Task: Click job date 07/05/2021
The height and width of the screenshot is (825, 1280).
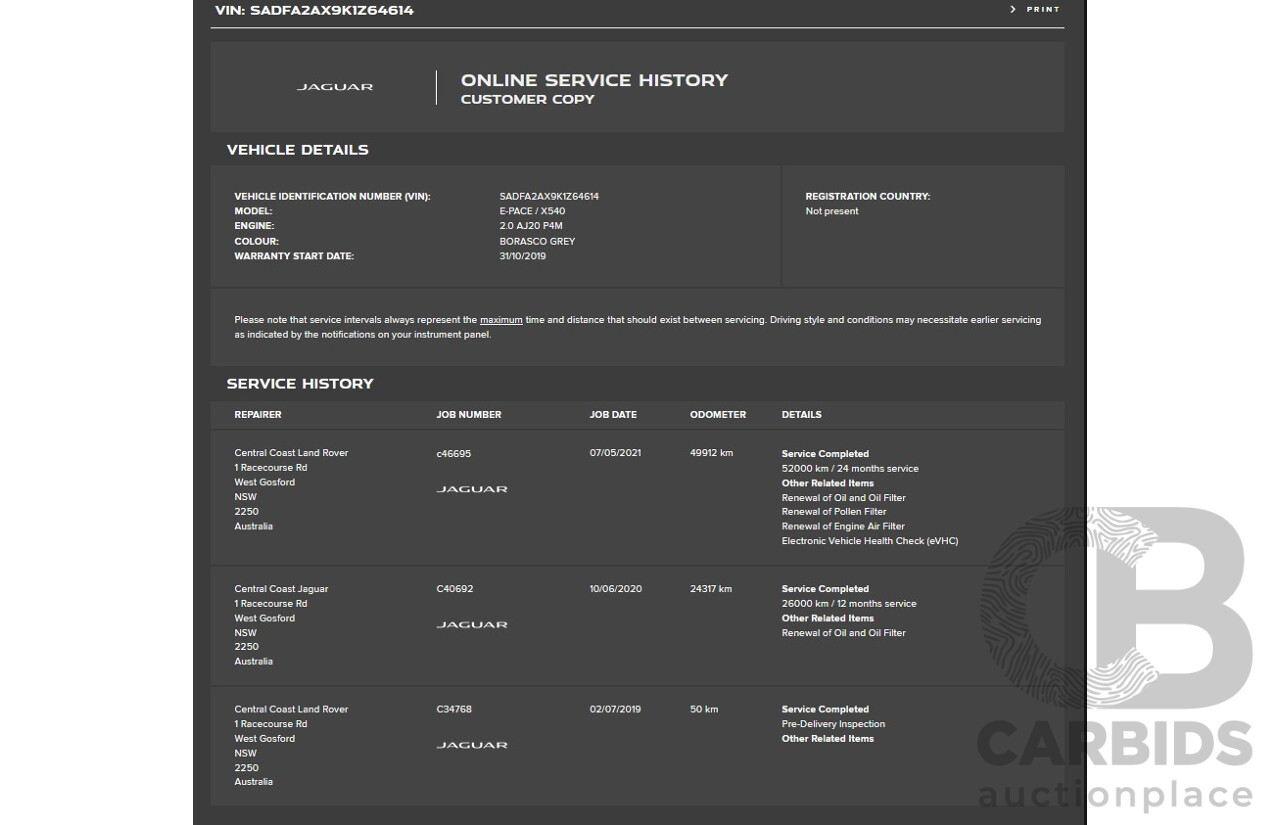Action: pyautogui.click(x=615, y=453)
